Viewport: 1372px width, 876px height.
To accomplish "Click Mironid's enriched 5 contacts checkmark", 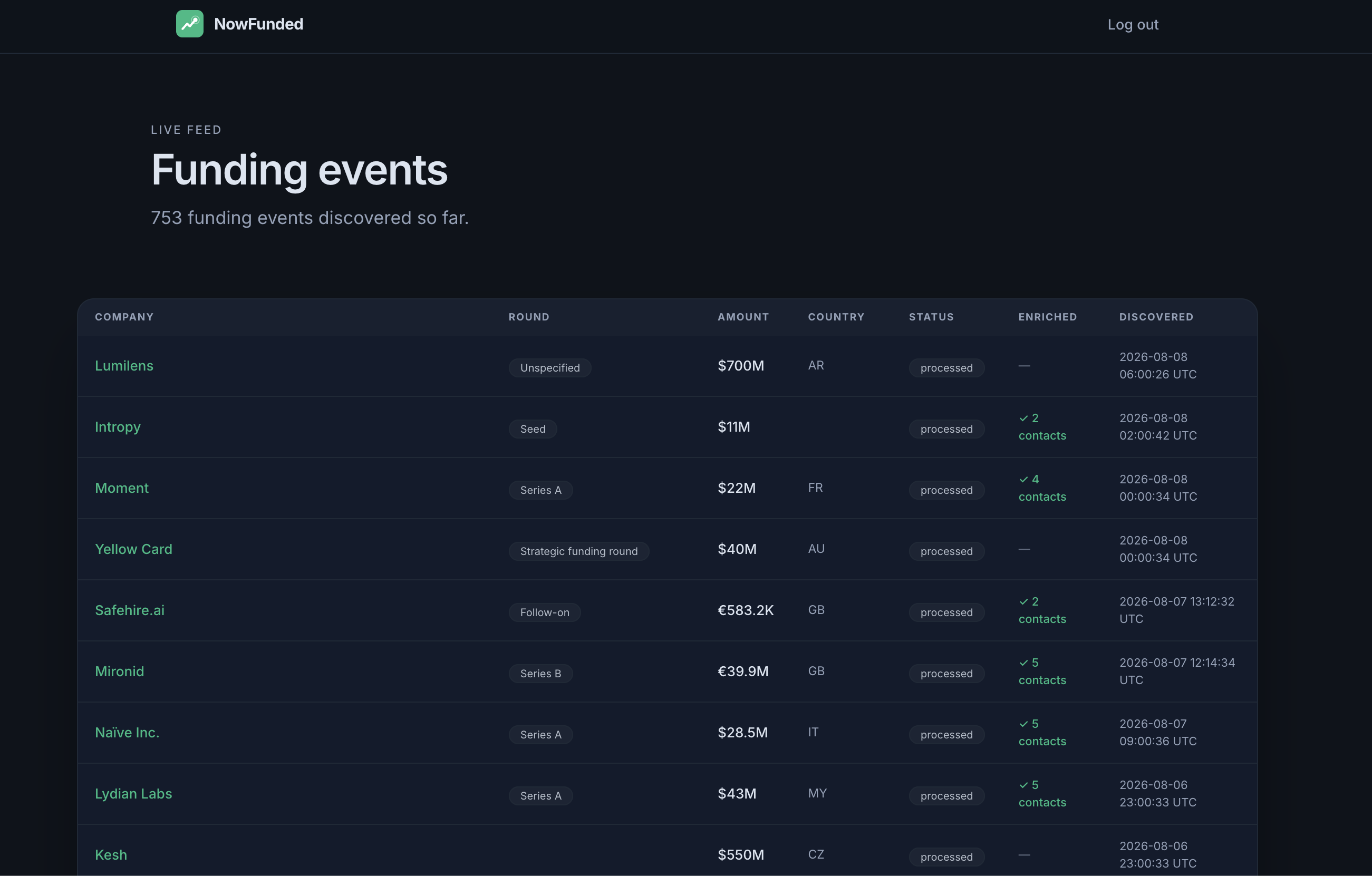I will coord(1024,663).
